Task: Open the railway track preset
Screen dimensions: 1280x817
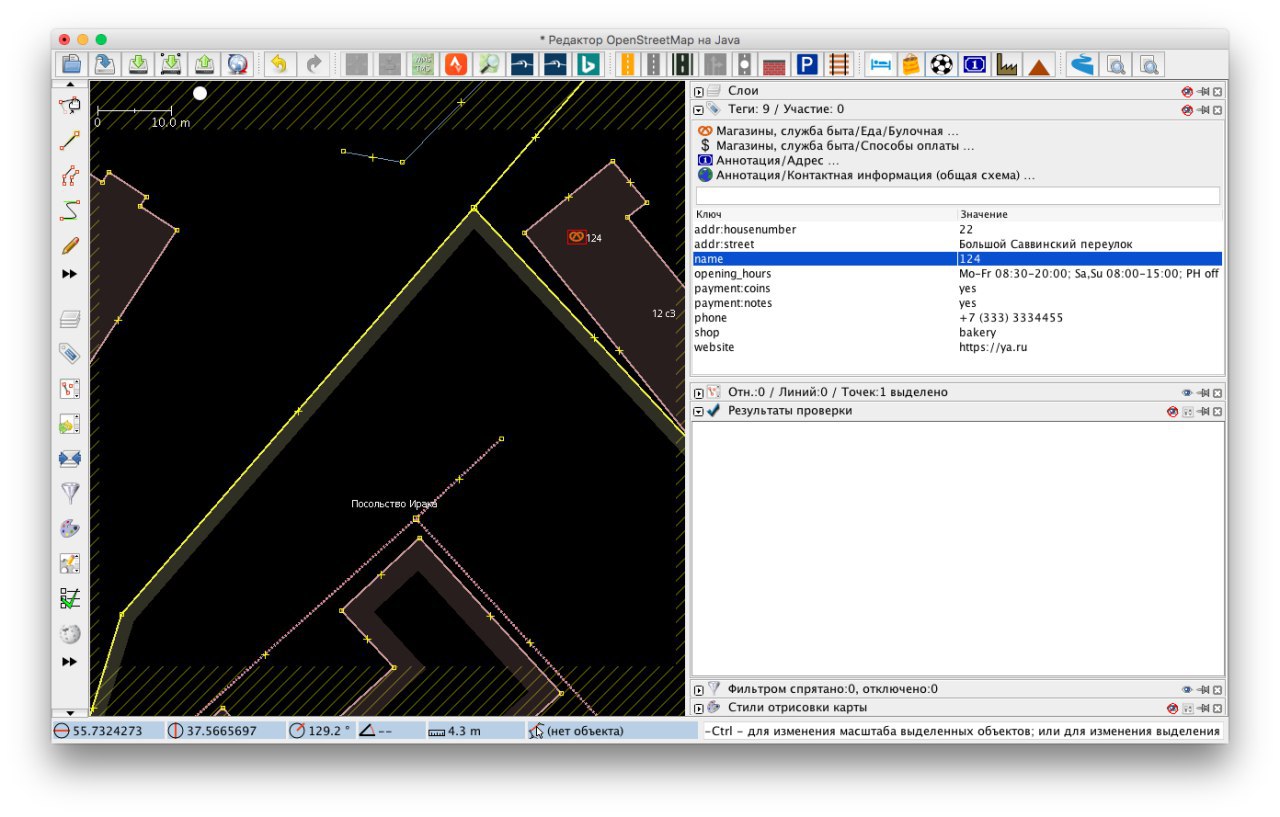Action: tap(838, 64)
